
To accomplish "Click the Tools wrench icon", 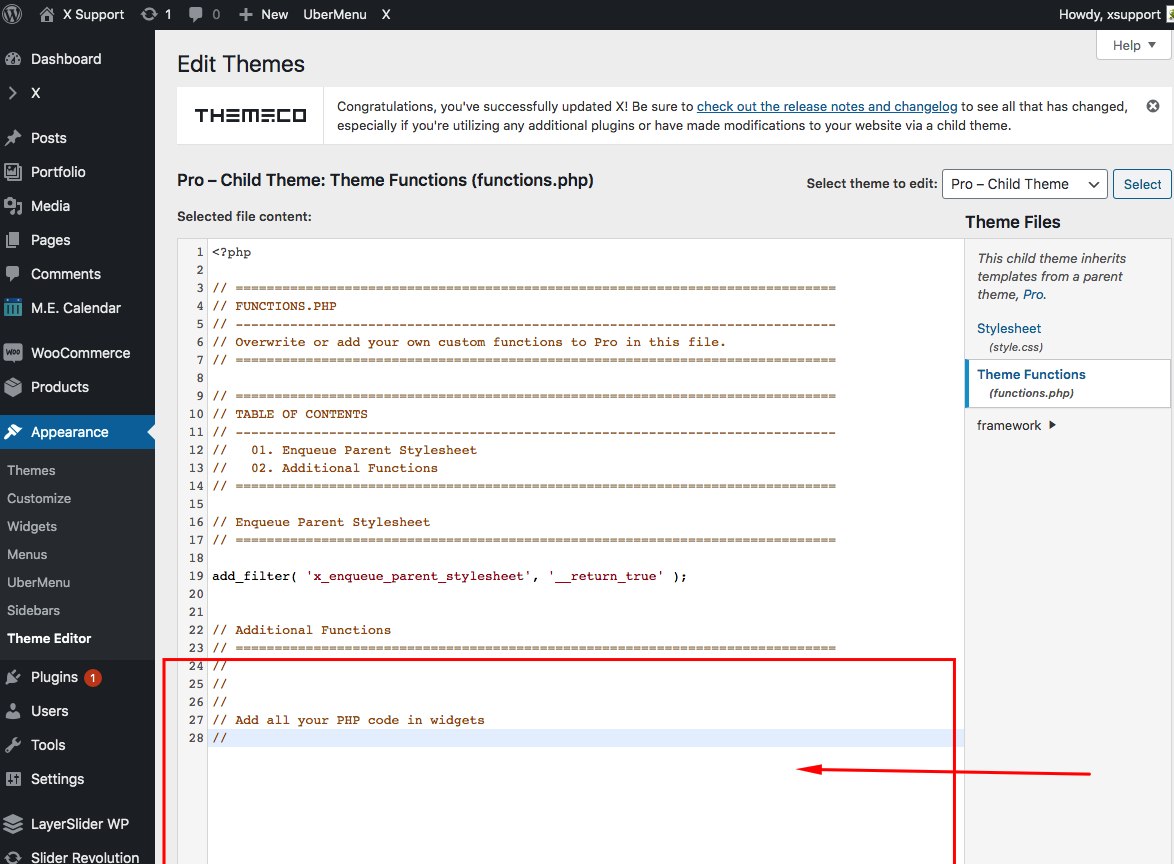I will click(x=13, y=745).
